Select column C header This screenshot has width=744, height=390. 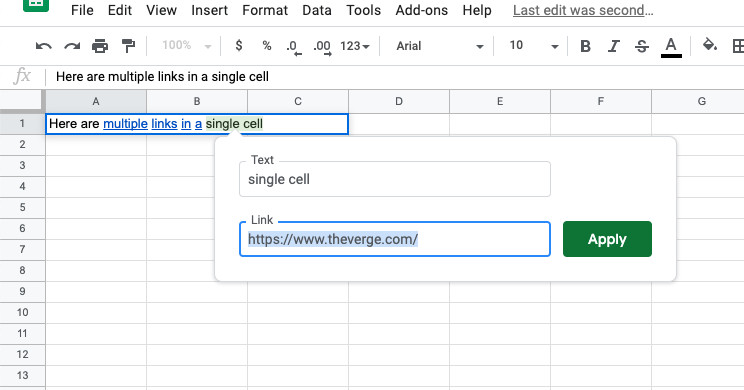[x=298, y=101]
